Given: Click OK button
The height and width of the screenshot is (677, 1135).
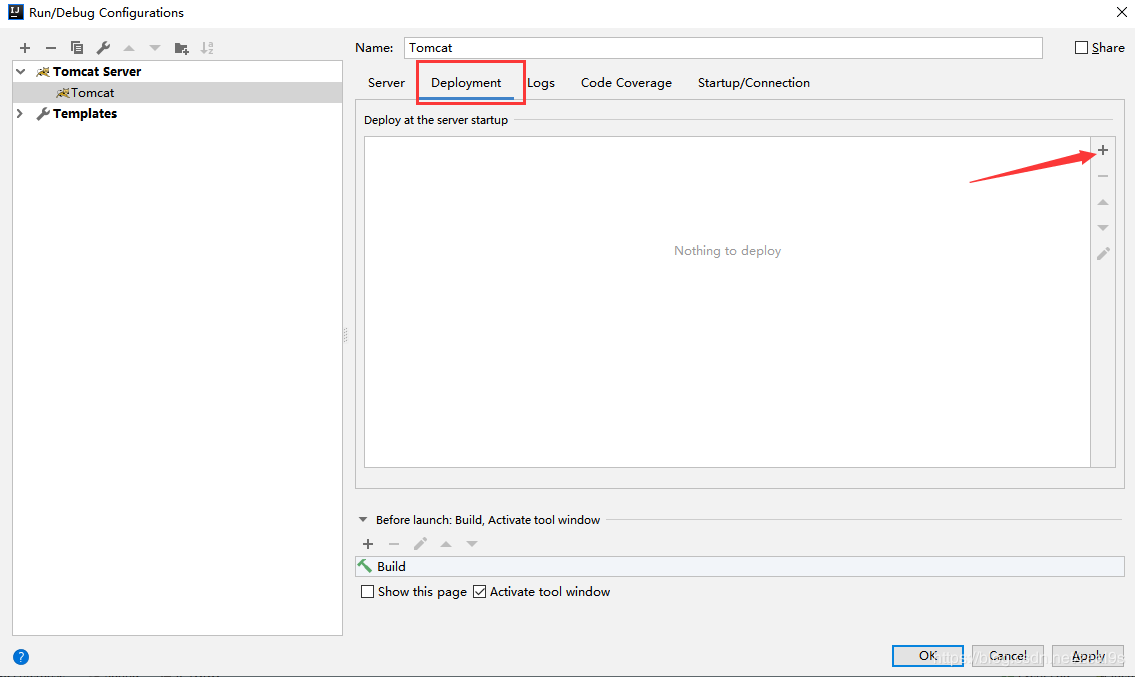Looking at the screenshot, I should click(x=928, y=656).
